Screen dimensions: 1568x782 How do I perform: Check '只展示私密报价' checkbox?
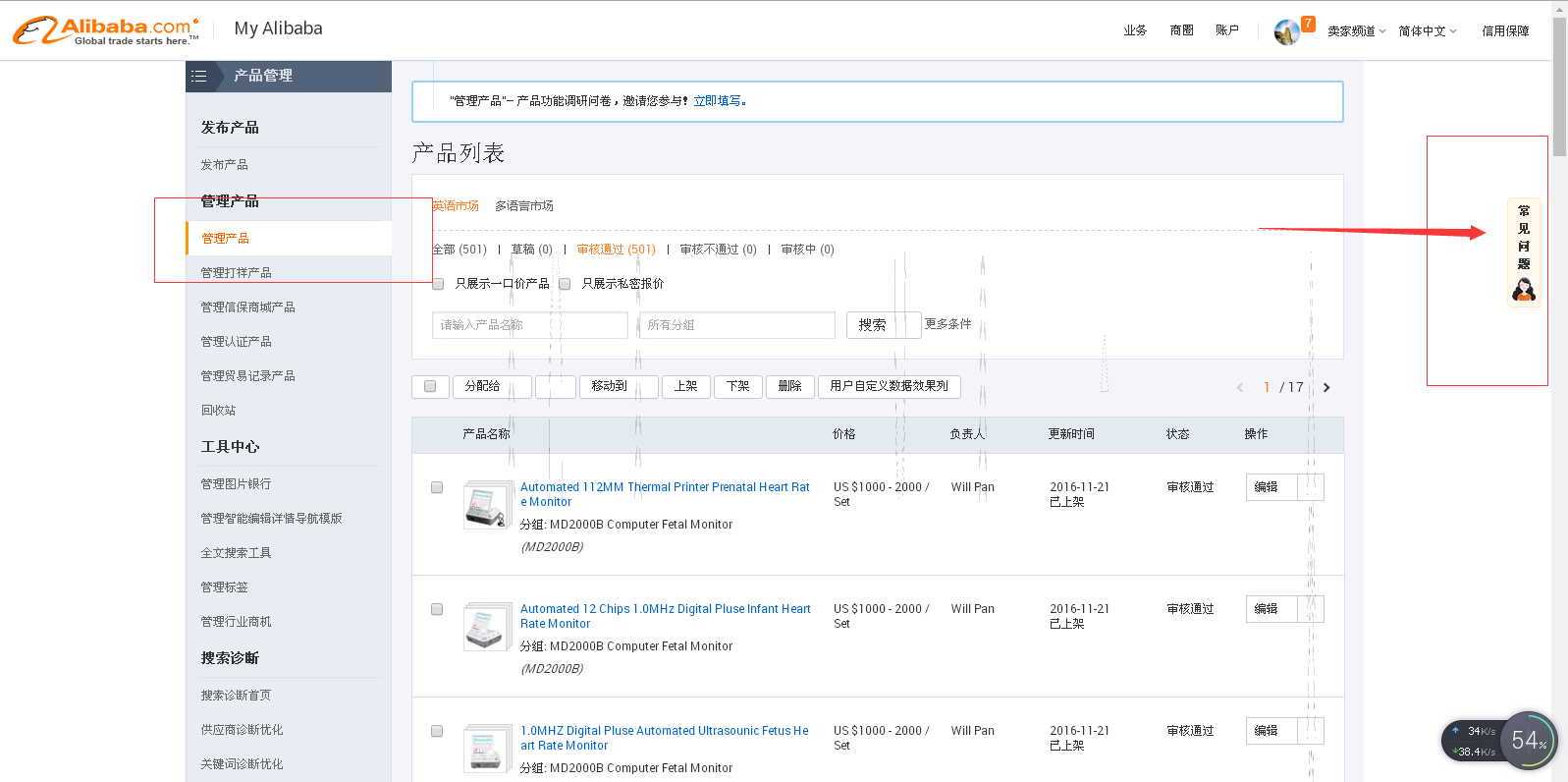click(x=565, y=284)
